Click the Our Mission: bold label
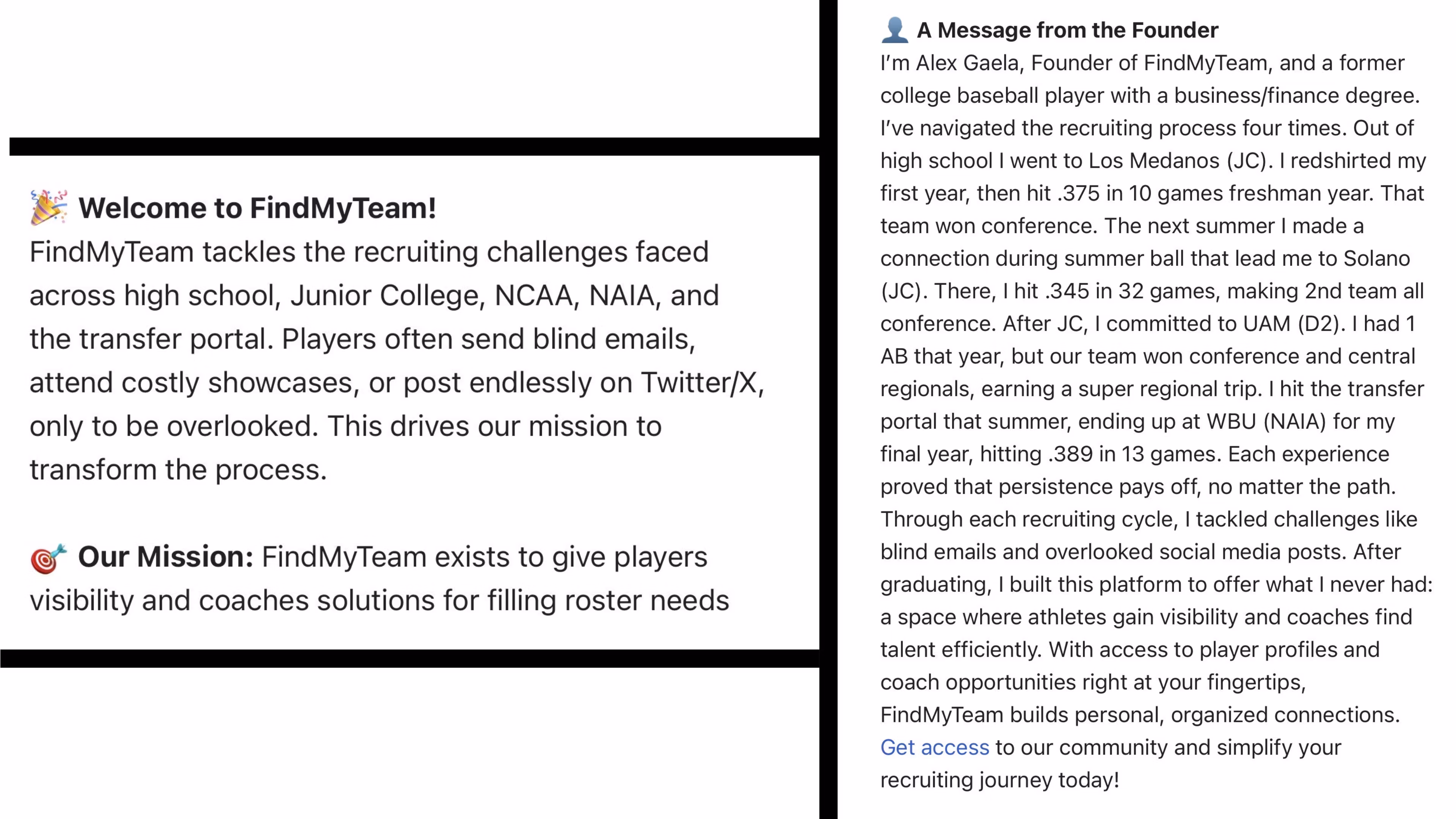 (x=166, y=557)
